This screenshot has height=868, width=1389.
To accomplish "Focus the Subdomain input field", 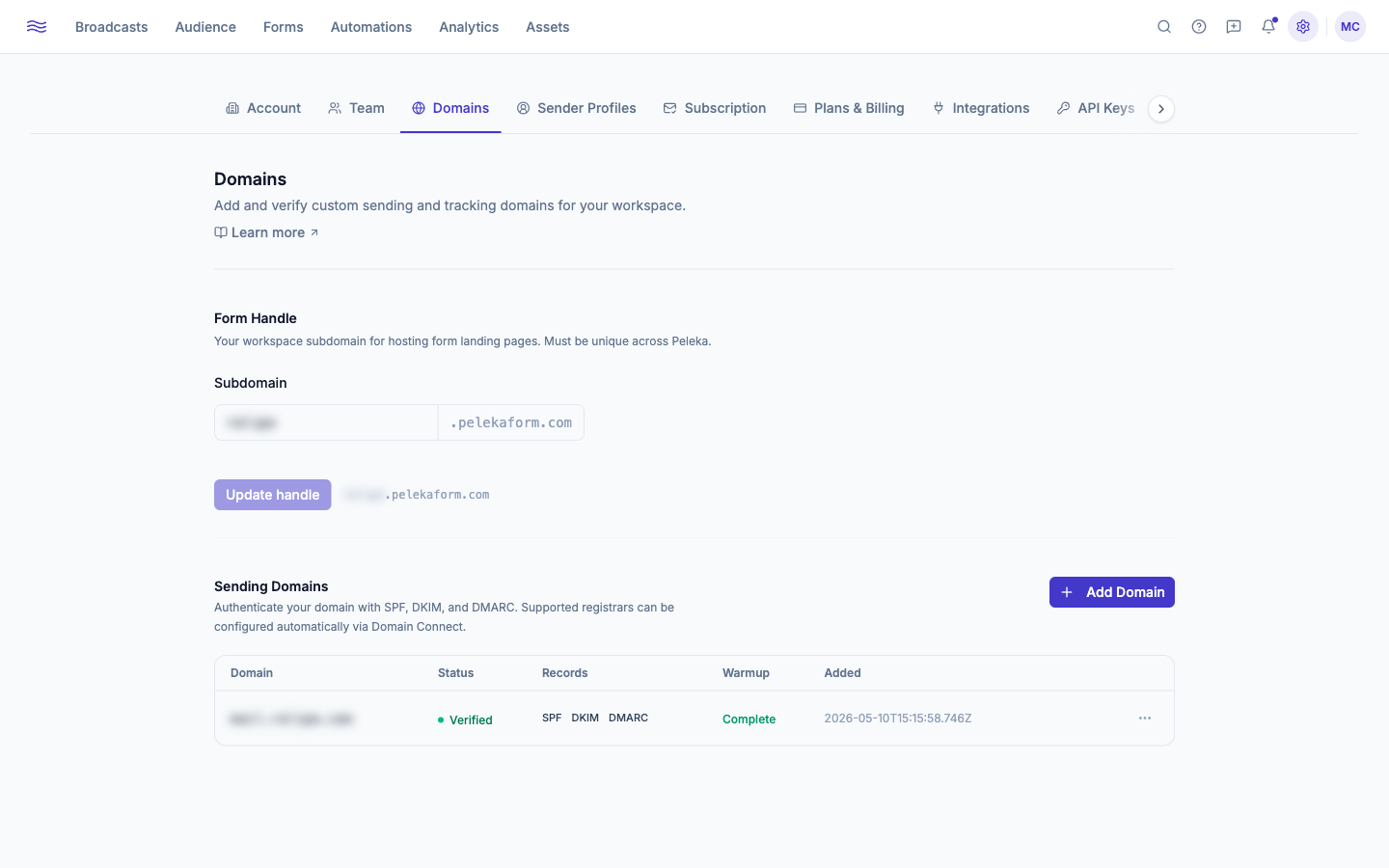I will pos(326,422).
